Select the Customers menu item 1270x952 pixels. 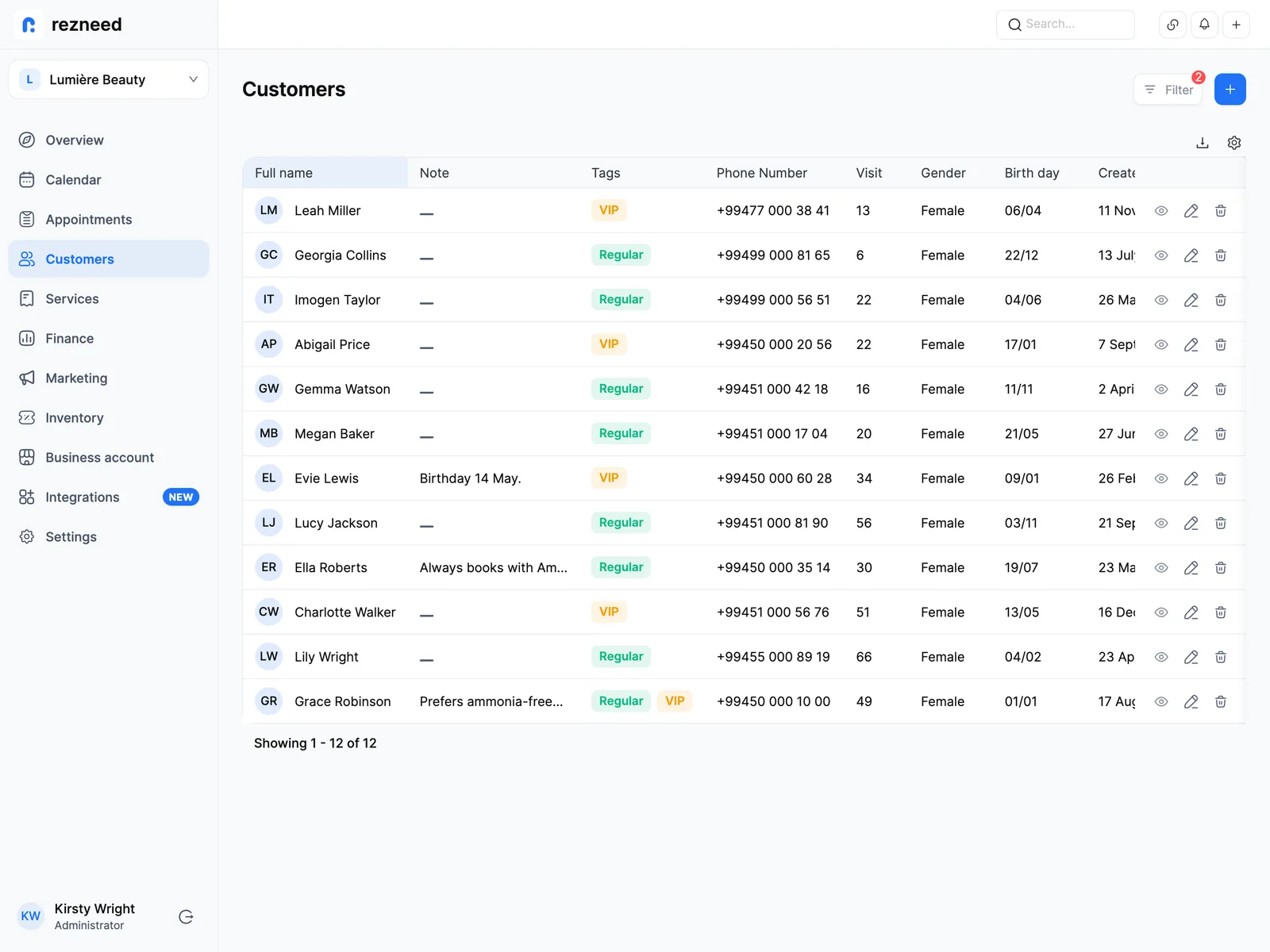click(109, 259)
